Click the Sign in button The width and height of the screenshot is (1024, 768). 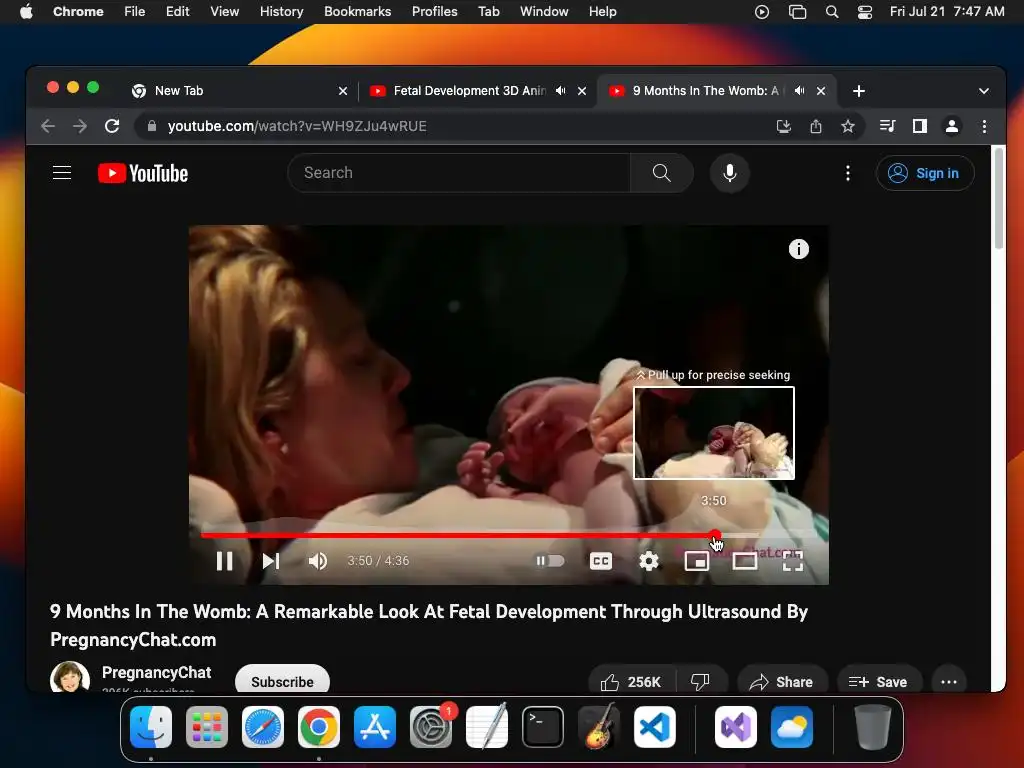tap(925, 173)
